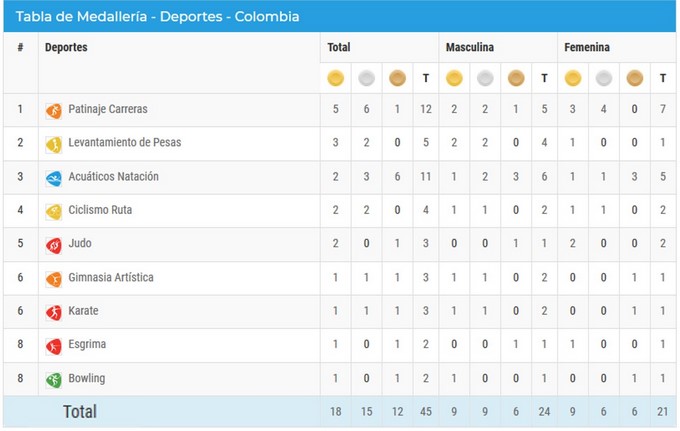680x431 pixels.
Task: Click the gold medal icon under Total
Action: [x=336, y=78]
